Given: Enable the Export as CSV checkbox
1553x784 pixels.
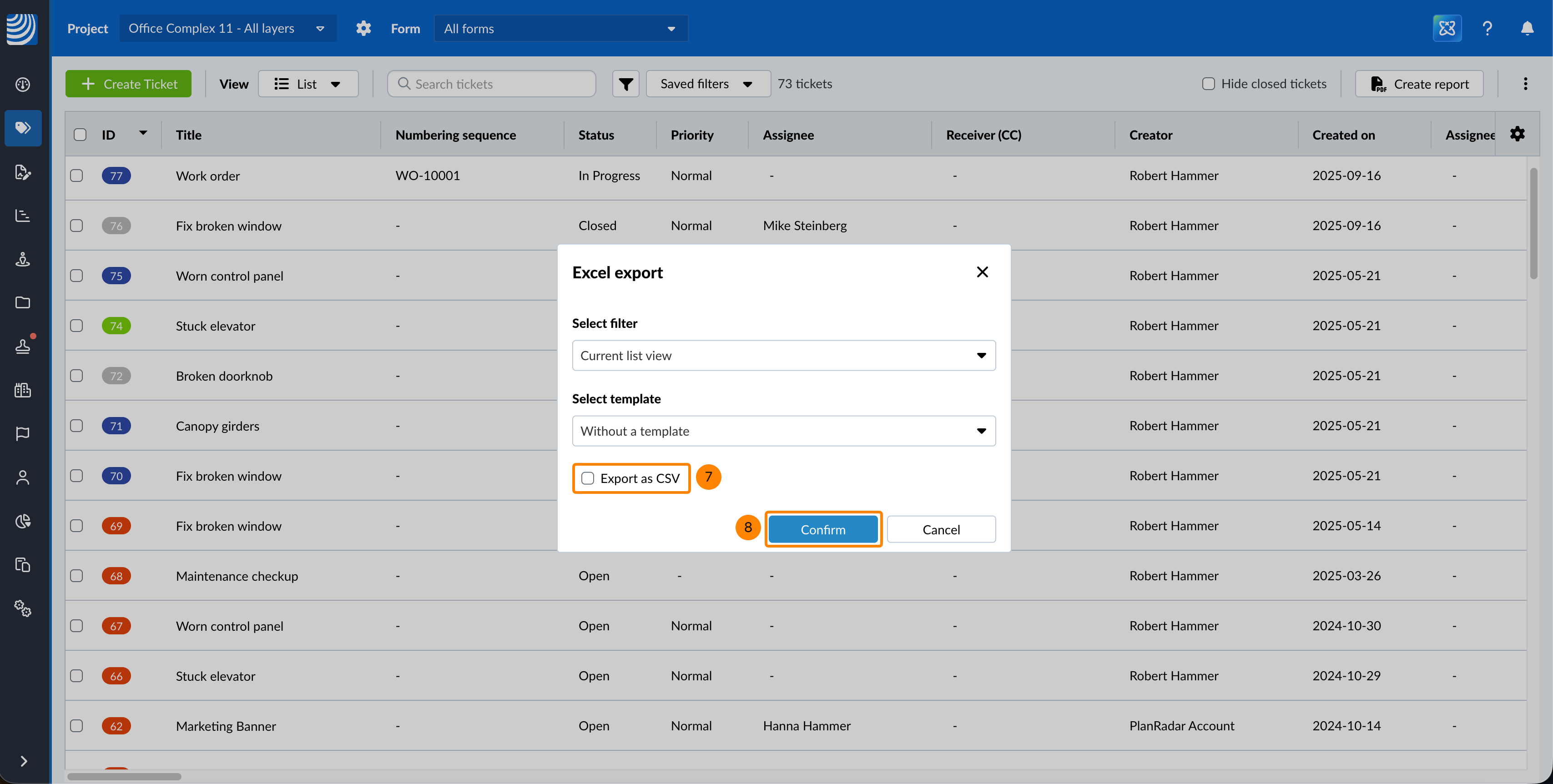Looking at the screenshot, I should coord(588,478).
